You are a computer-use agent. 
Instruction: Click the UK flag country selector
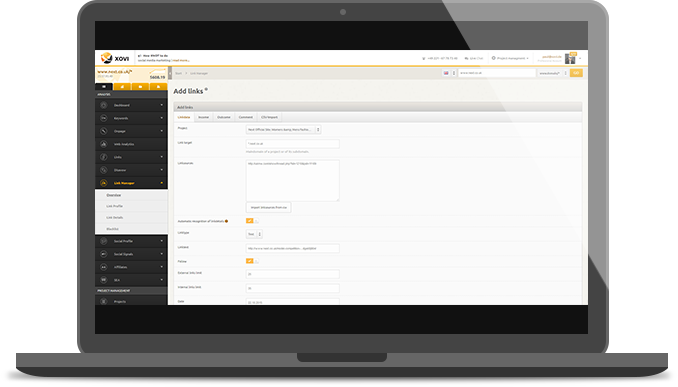point(446,73)
